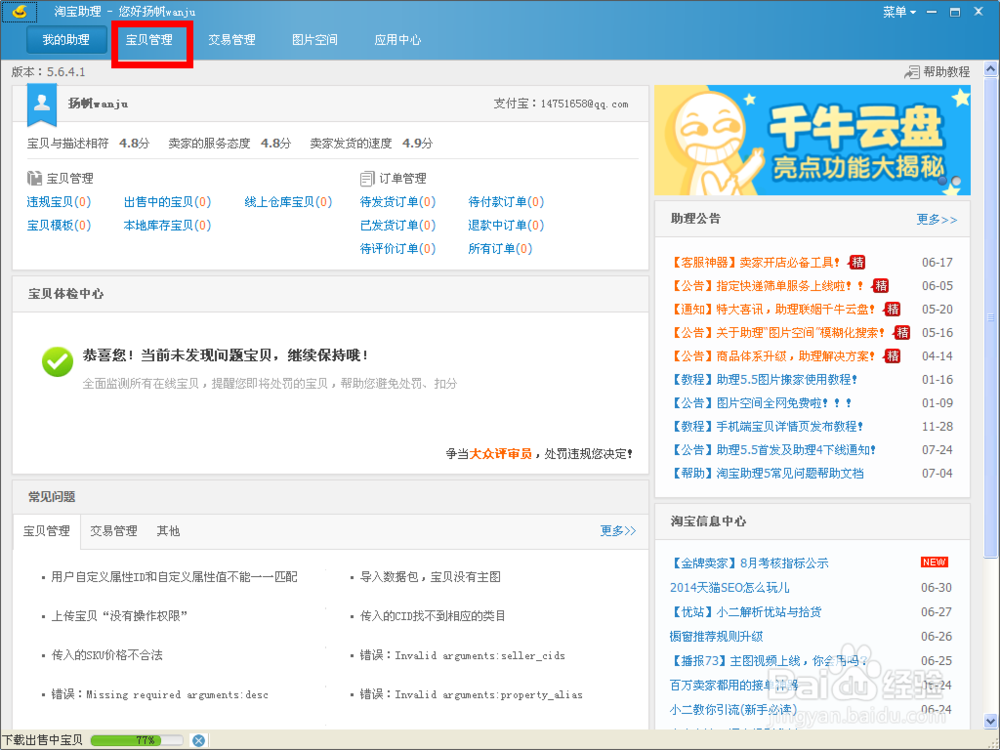Open the 交易管理 top tab
Screen dimensions: 1000x750
coord(232,40)
